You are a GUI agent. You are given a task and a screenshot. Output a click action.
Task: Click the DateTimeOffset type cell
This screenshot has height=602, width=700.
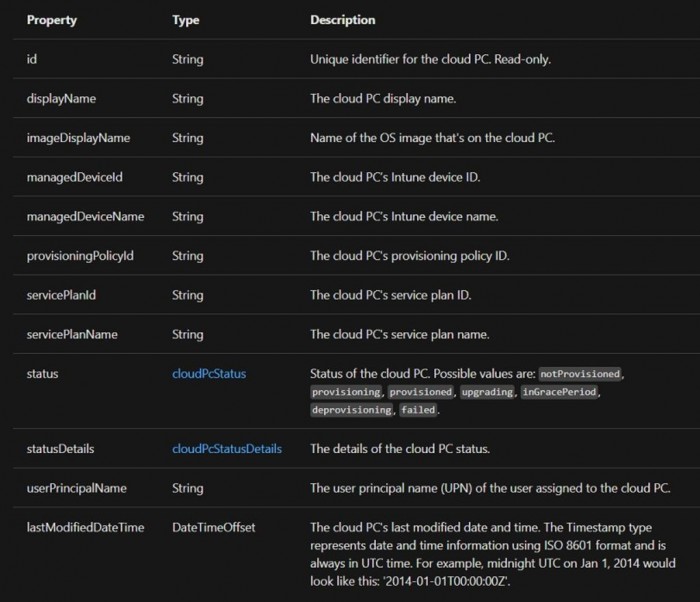[213, 527]
